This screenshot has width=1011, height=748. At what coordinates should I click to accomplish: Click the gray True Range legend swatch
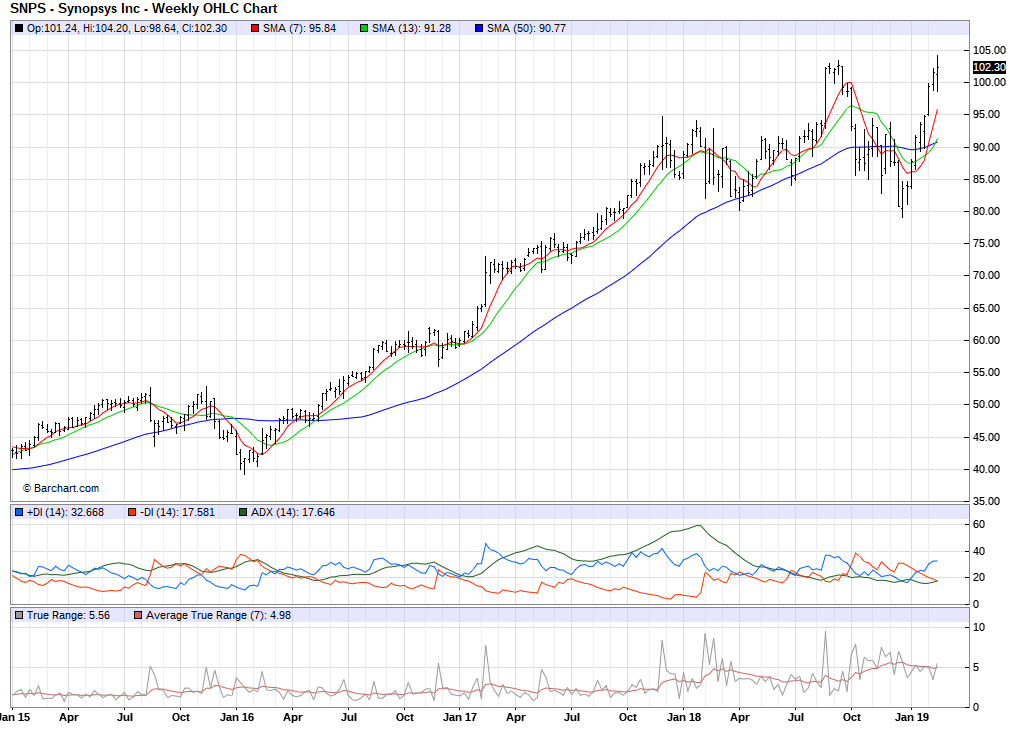click(x=19, y=615)
